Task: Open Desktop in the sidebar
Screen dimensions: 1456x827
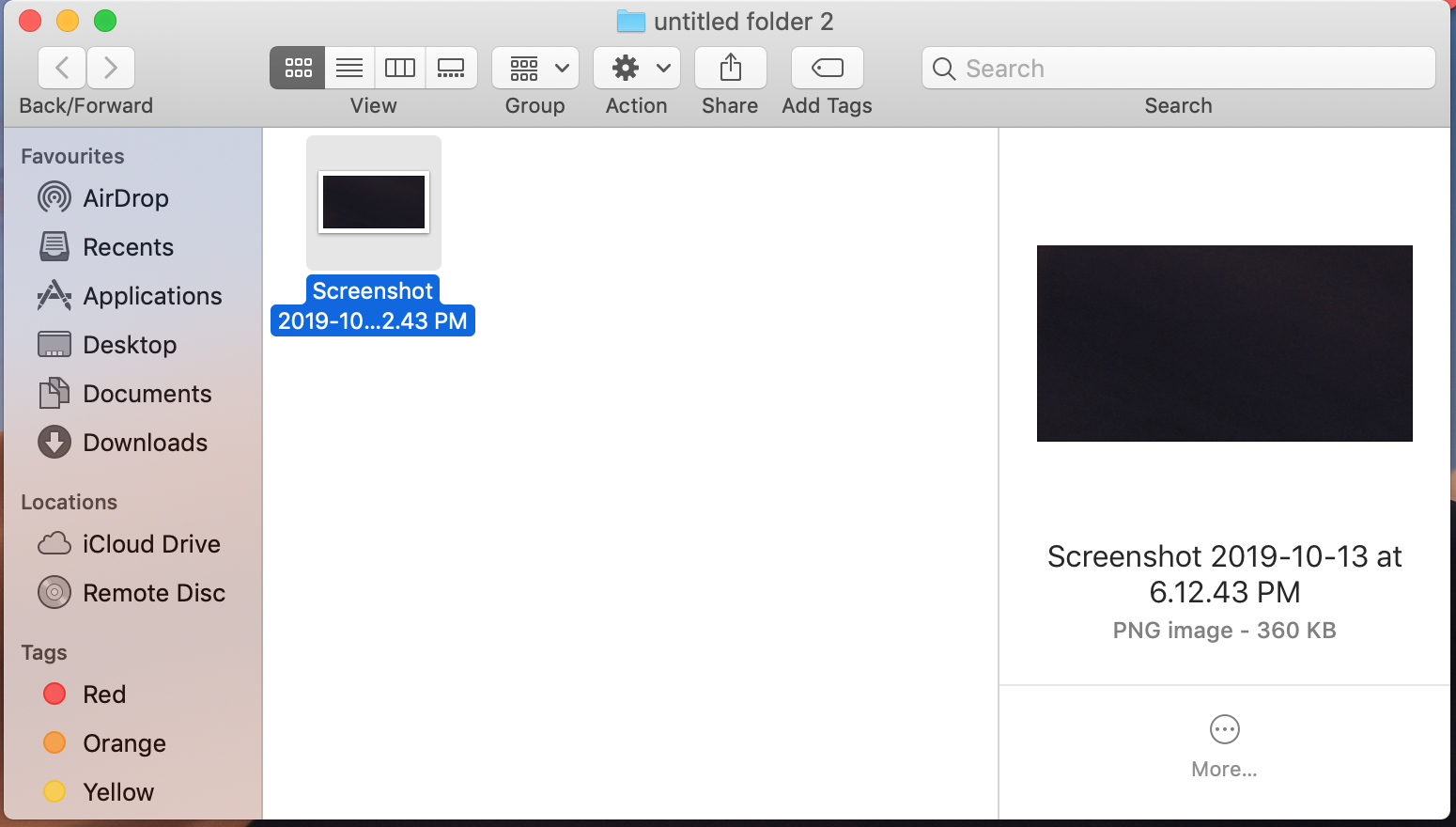Action: [107, 345]
